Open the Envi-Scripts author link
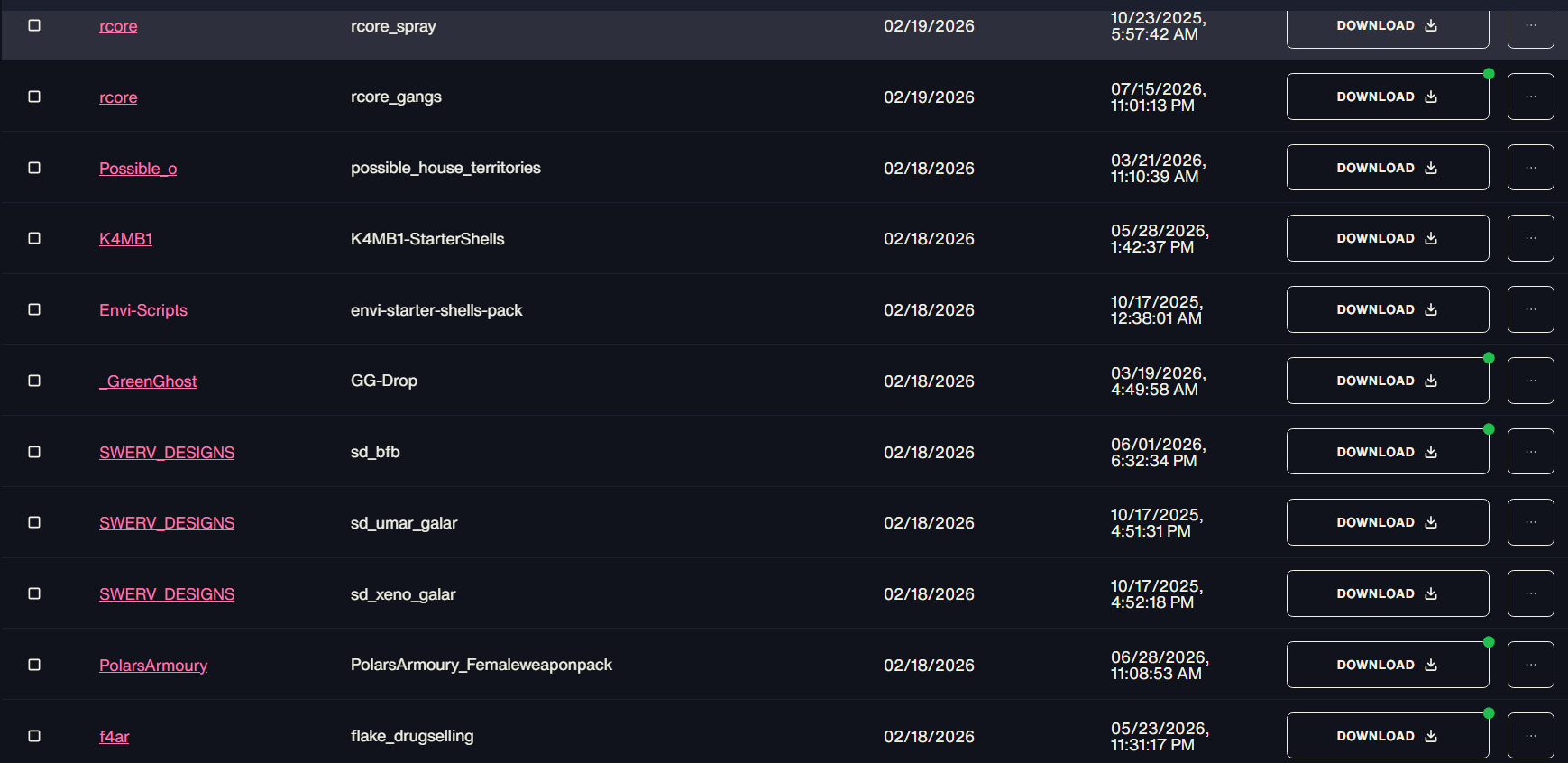The width and height of the screenshot is (1568, 763). click(143, 310)
